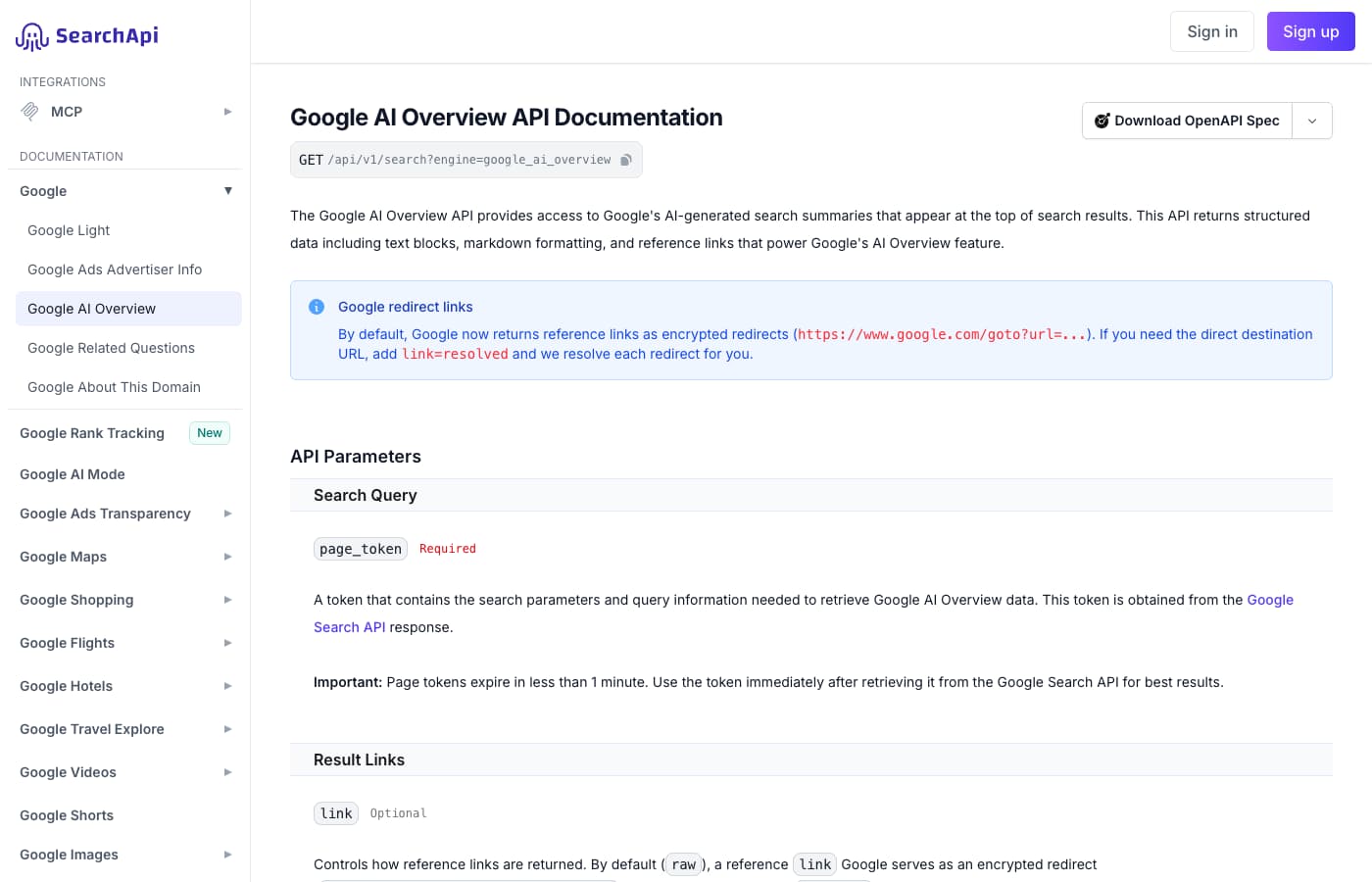Expand Google Shopping submenu arrow

(x=227, y=600)
